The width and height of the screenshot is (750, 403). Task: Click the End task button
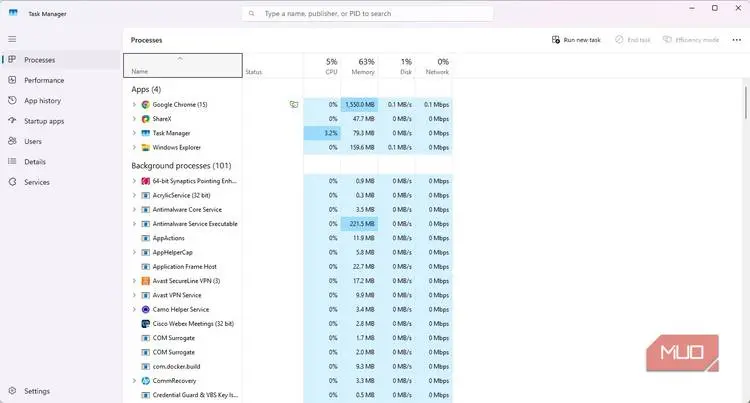coord(632,40)
